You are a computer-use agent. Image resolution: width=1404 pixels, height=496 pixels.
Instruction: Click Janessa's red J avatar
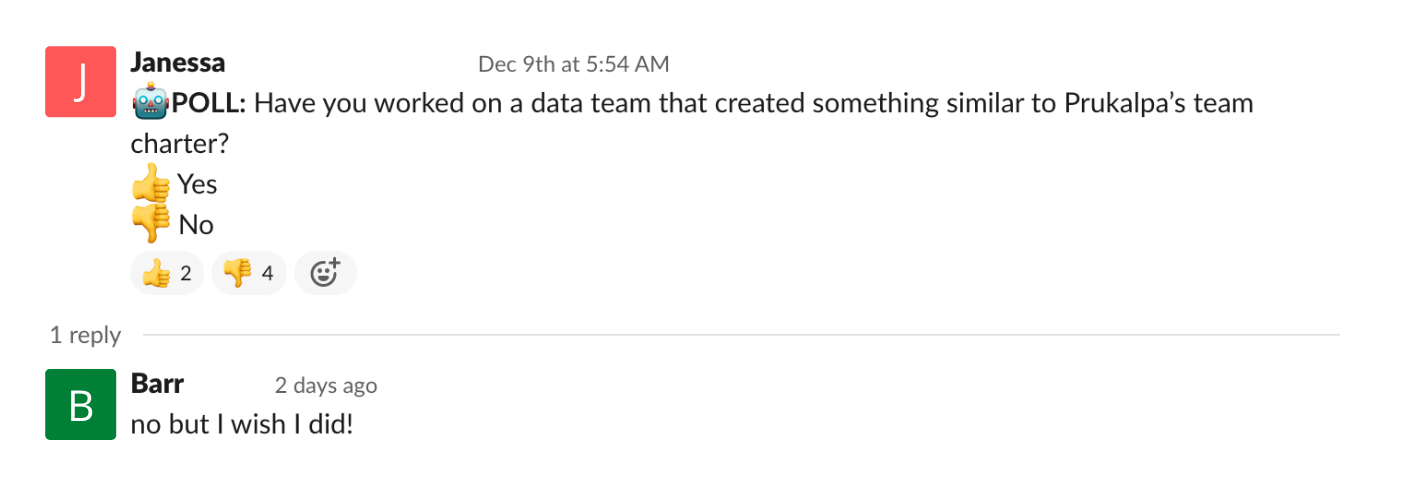pyautogui.click(x=81, y=81)
